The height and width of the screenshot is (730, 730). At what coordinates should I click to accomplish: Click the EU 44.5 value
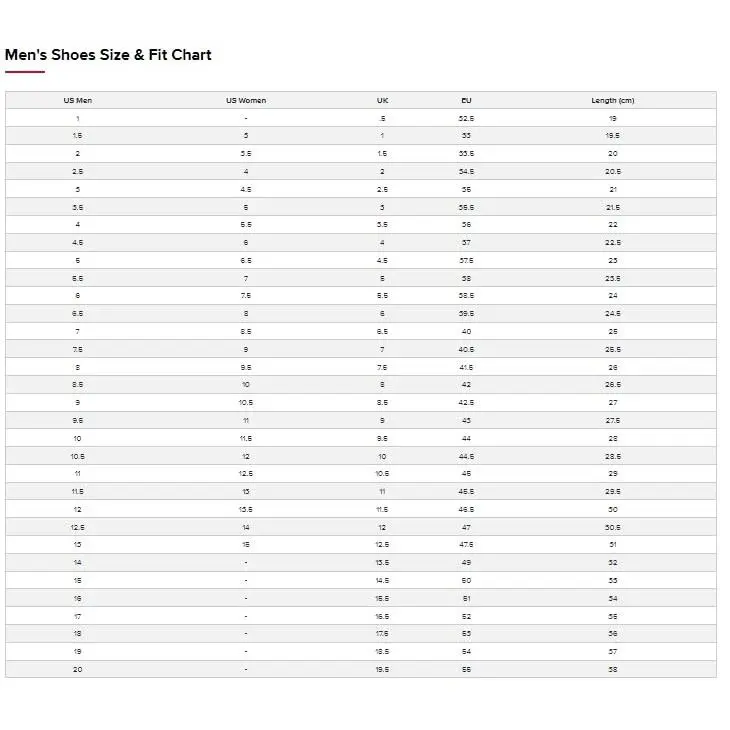point(466,457)
